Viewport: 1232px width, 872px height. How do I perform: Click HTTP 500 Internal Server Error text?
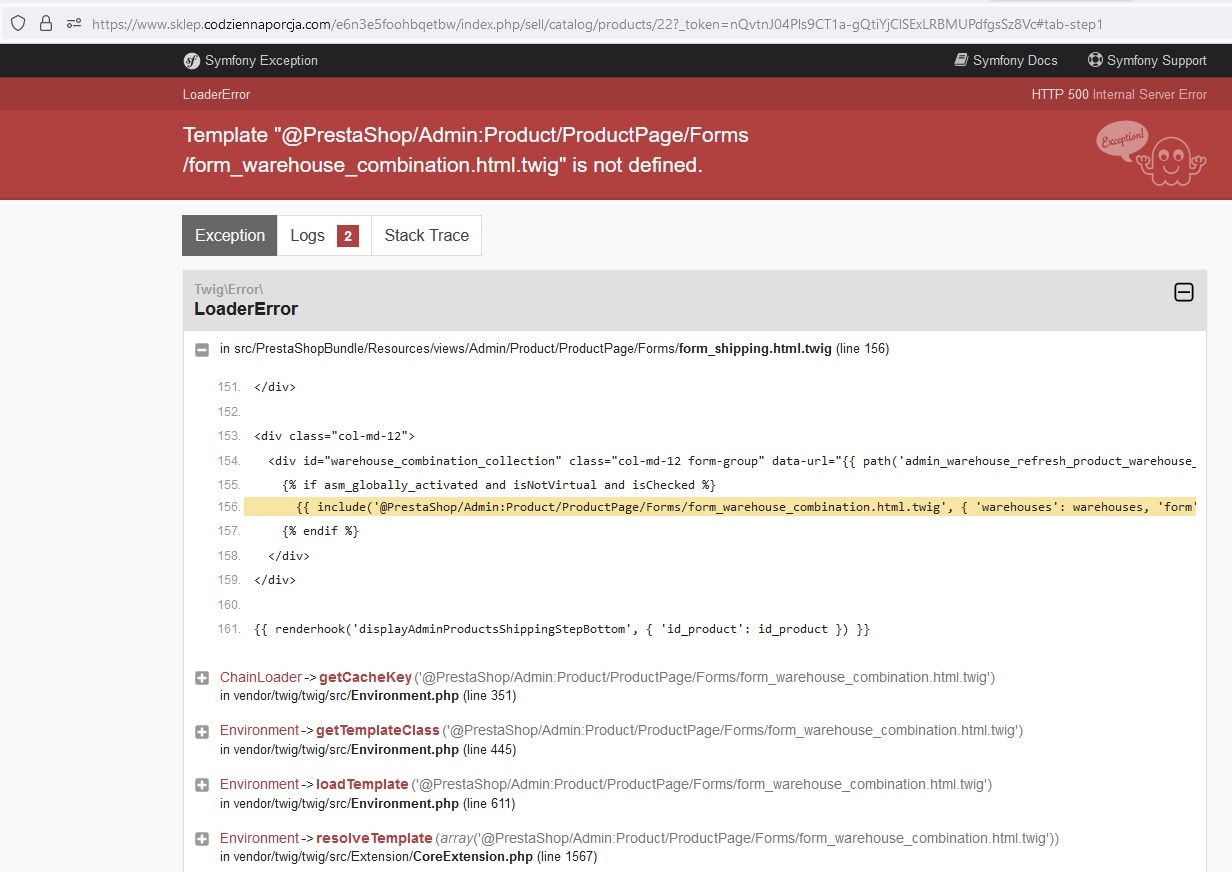tap(1119, 95)
